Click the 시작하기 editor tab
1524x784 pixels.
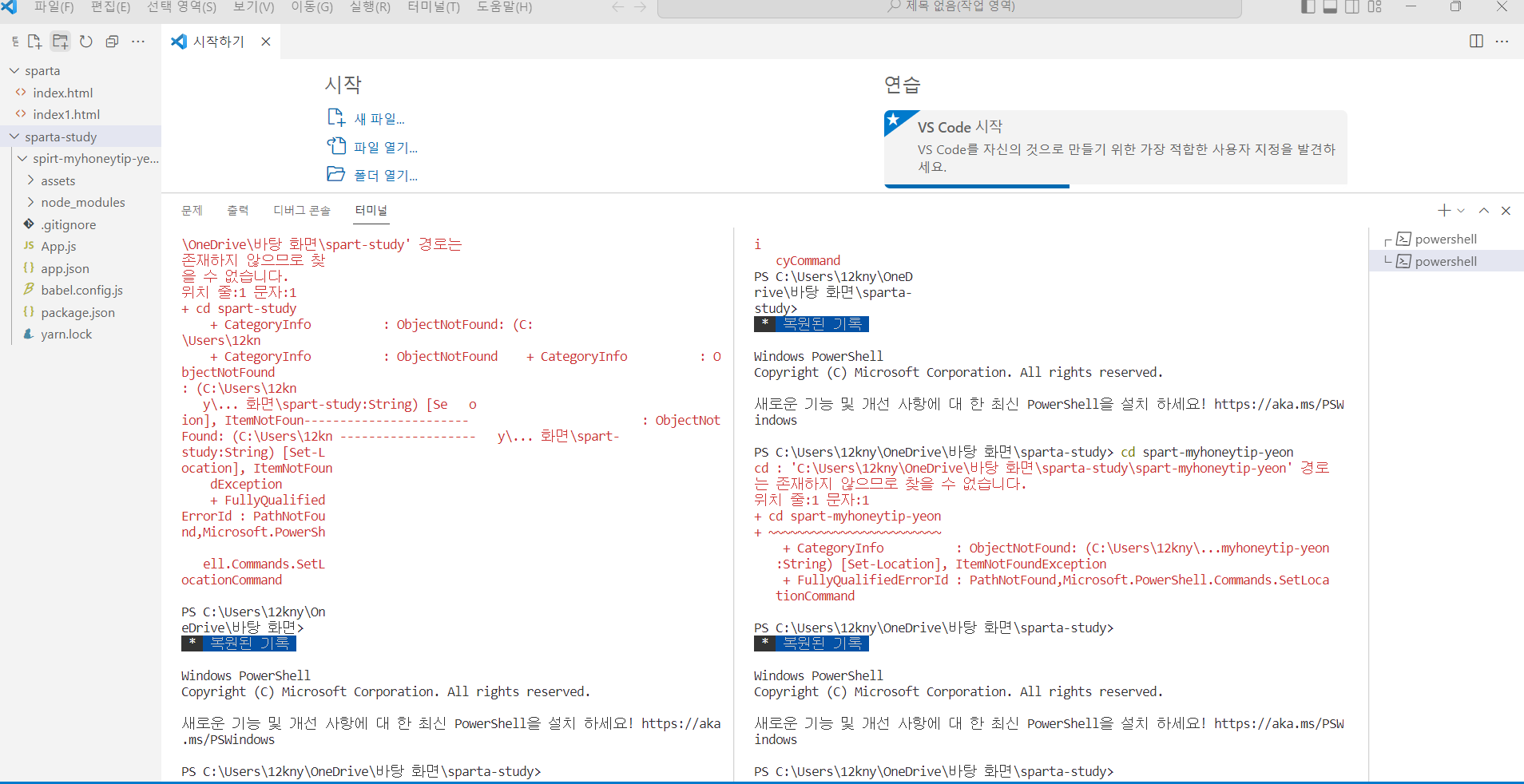(x=221, y=42)
